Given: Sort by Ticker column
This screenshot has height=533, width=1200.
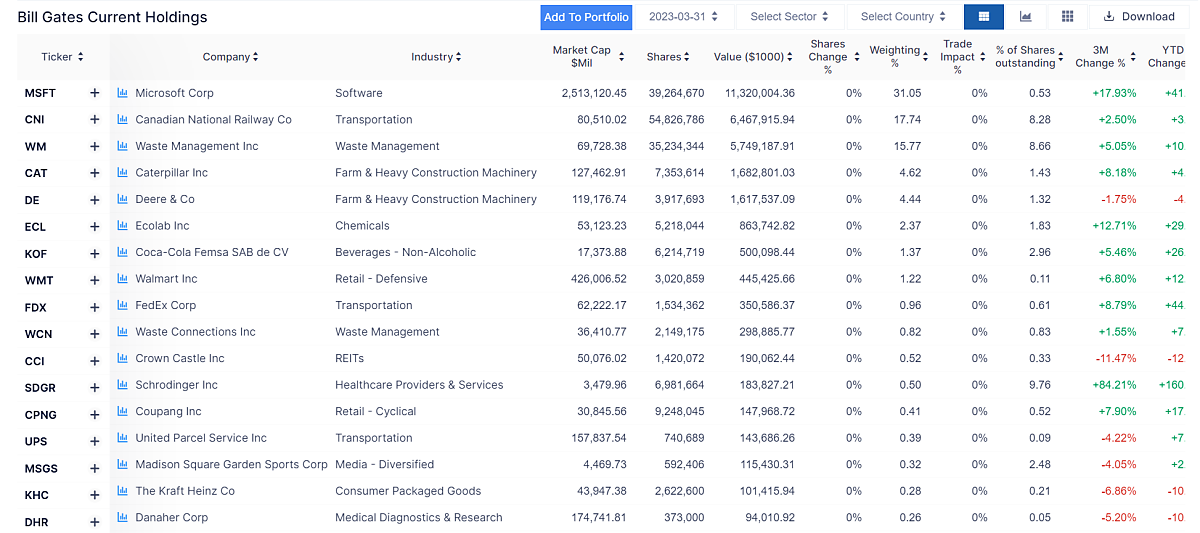Looking at the screenshot, I should pyautogui.click(x=62, y=57).
